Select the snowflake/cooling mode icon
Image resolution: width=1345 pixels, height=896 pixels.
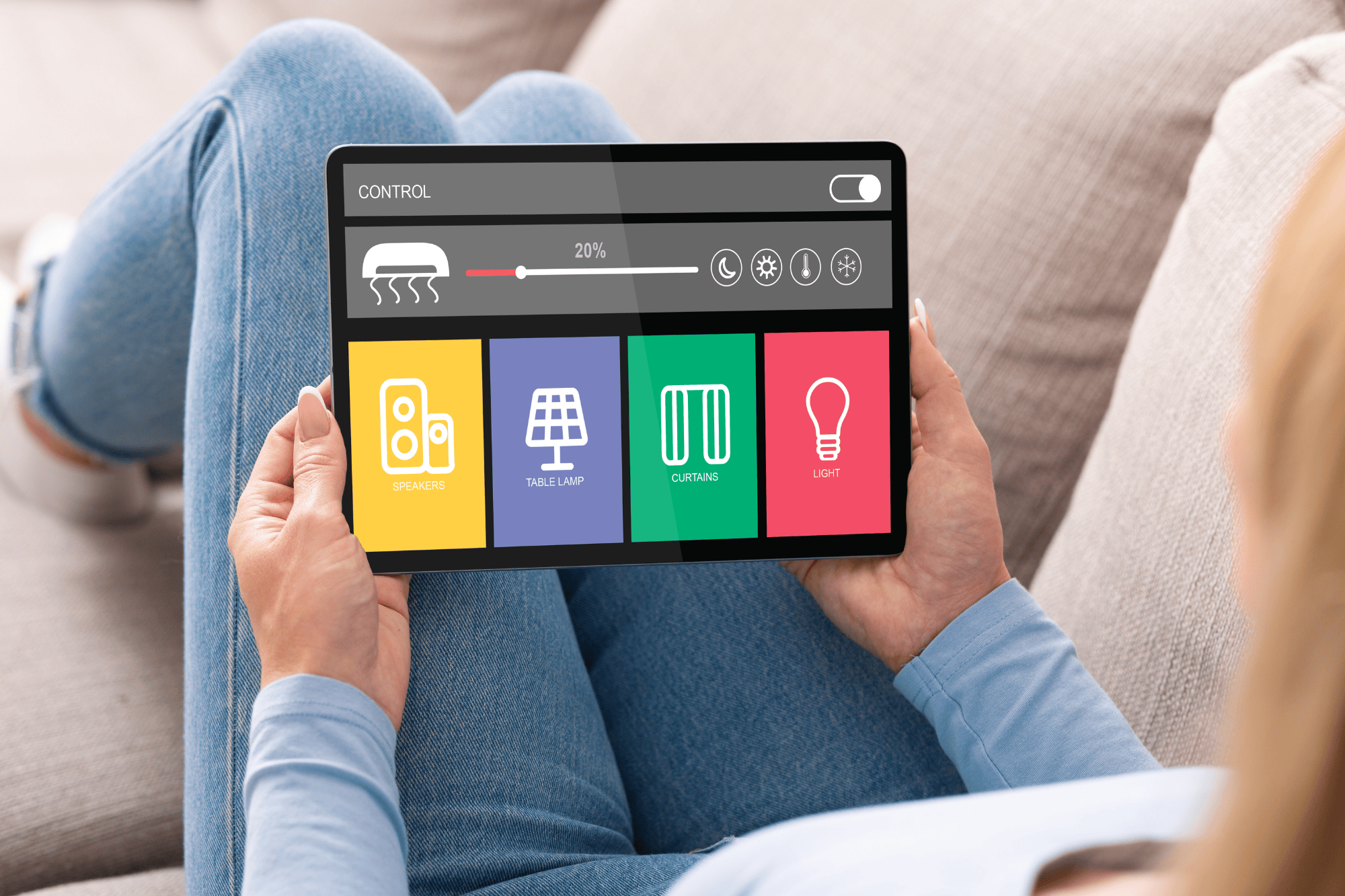point(855,269)
